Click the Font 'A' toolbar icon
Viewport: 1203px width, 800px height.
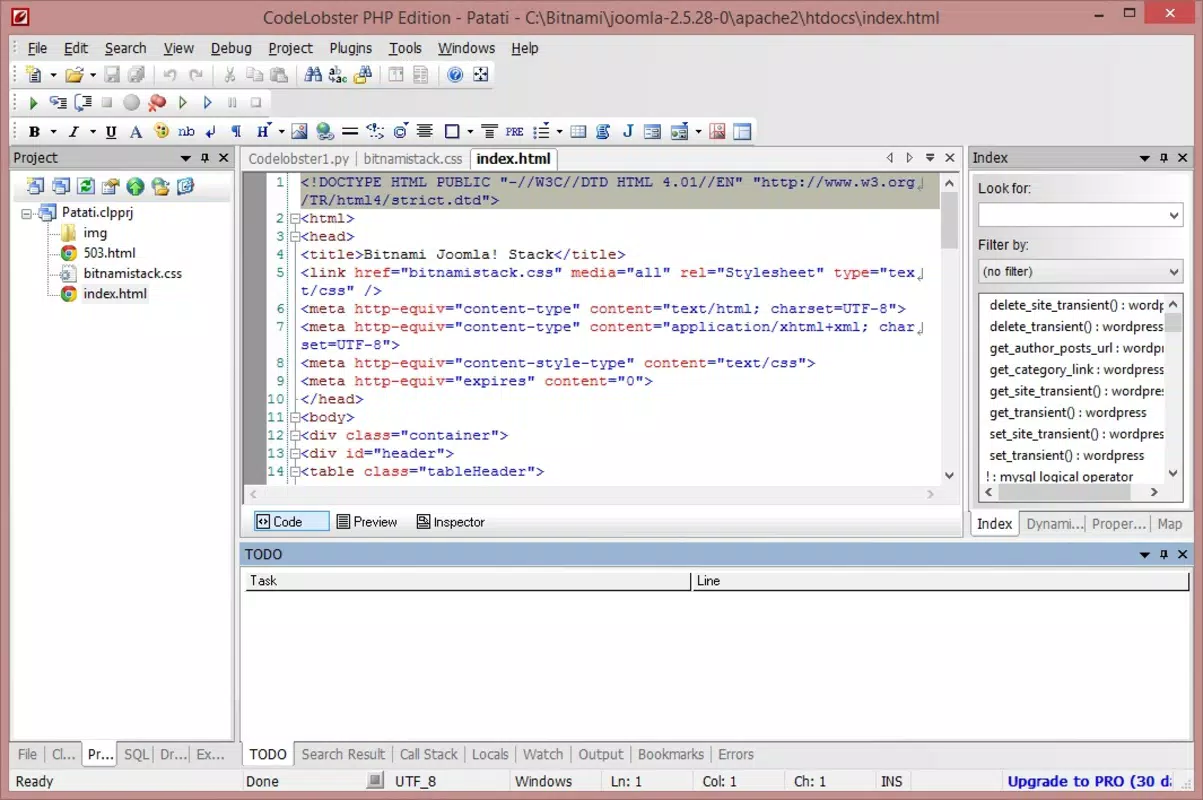[136, 131]
